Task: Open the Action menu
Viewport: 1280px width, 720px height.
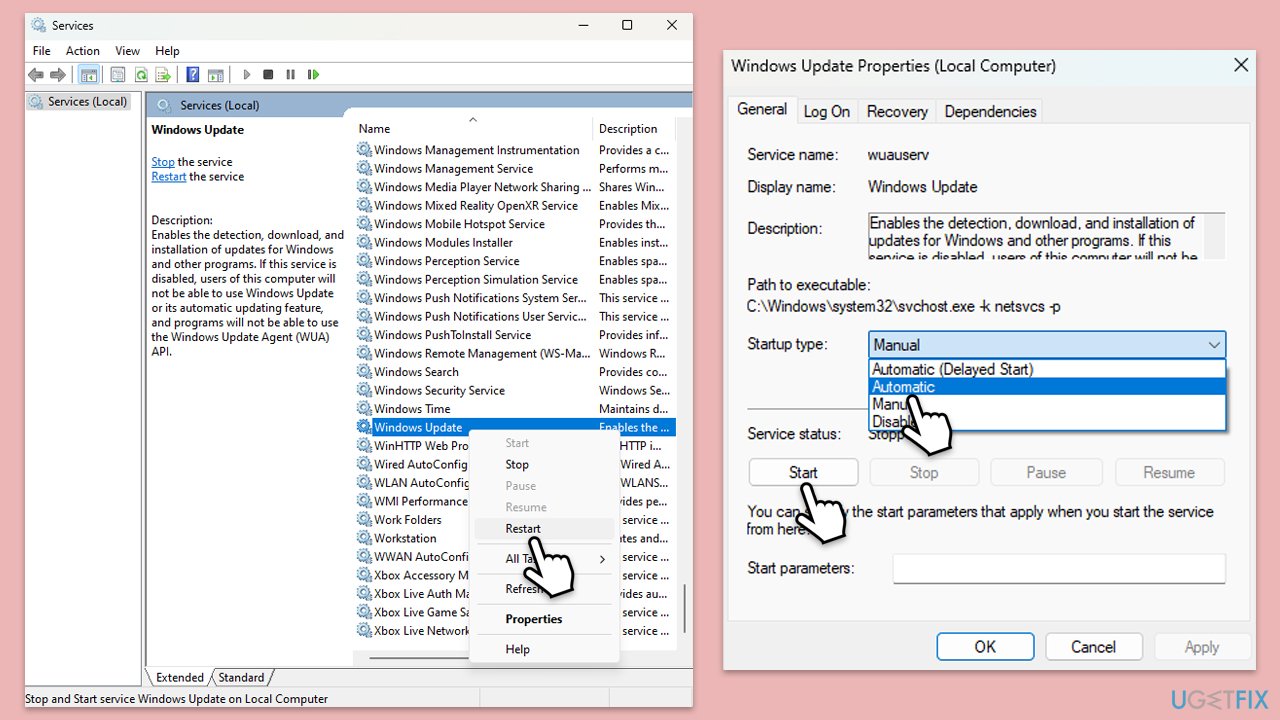Action: tap(83, 51)
